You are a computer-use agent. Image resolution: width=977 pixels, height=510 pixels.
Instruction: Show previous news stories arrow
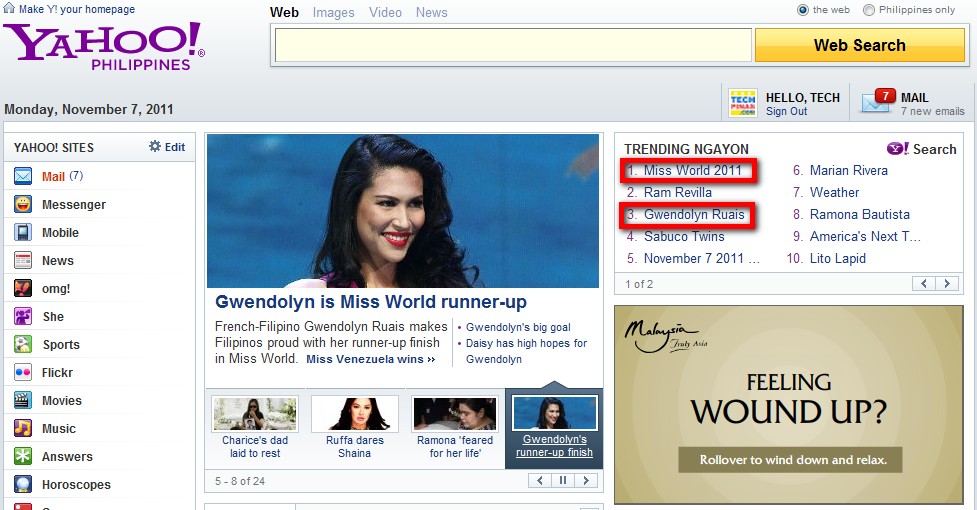[540, 480]
